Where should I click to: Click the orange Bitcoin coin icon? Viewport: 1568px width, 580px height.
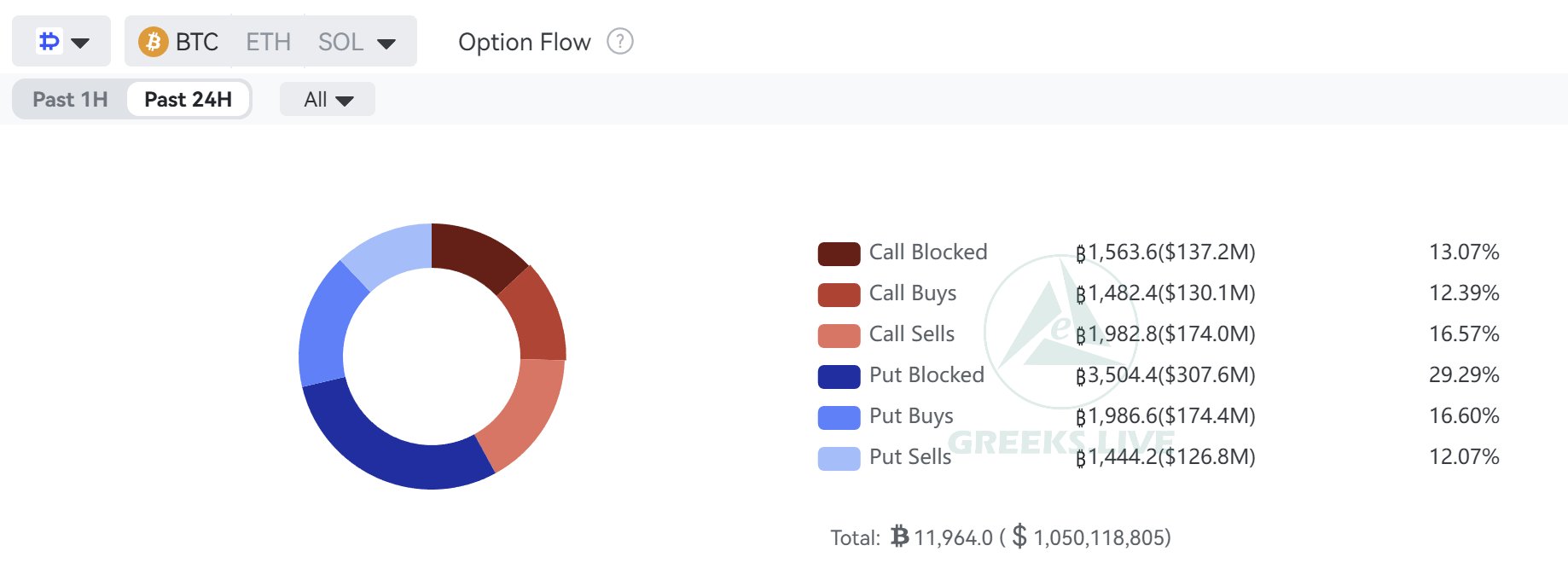pos(154,42)
